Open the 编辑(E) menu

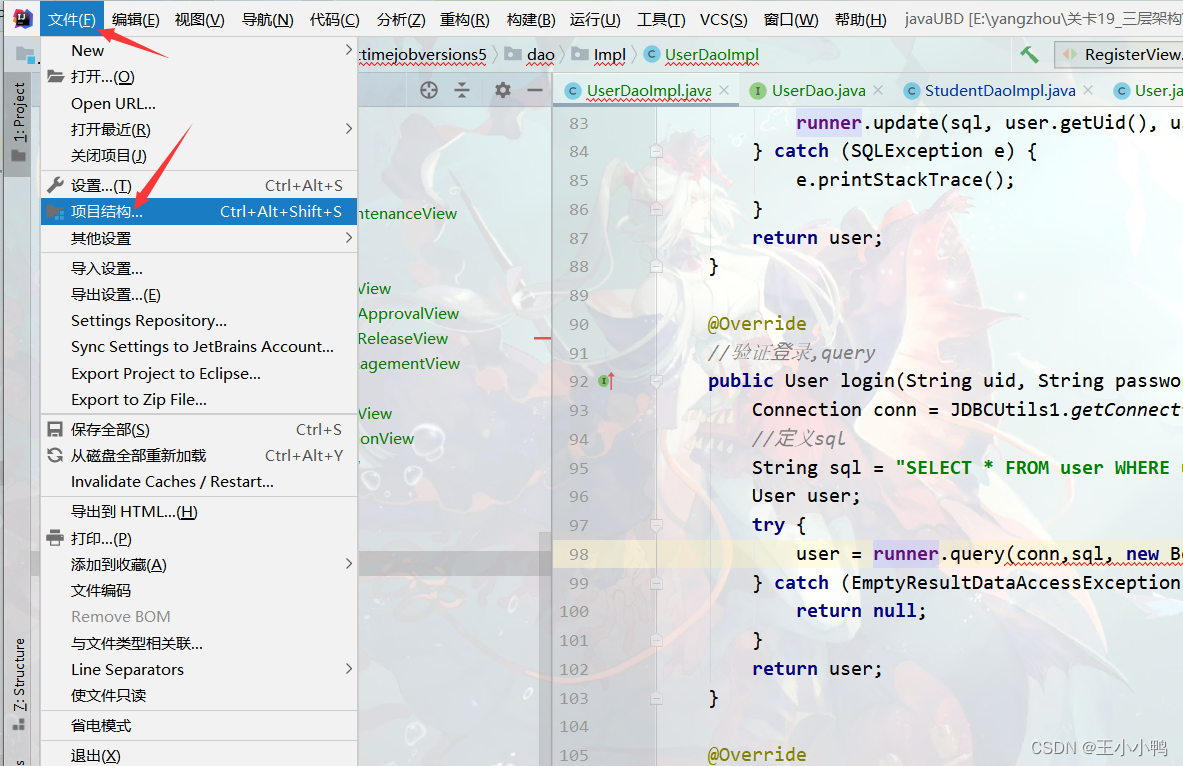[136, 20]
